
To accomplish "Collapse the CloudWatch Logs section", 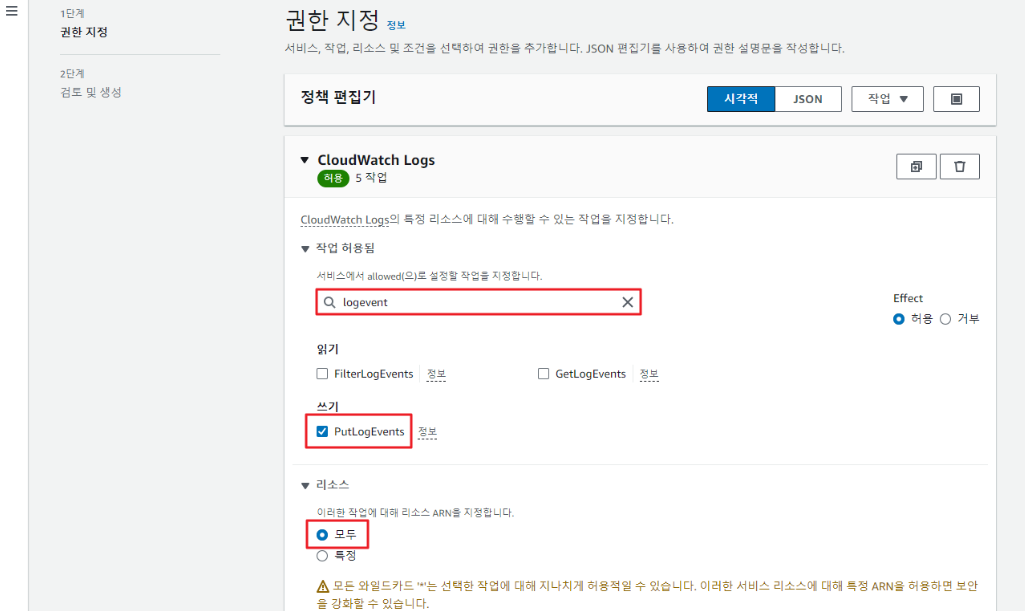I will (304, 160).
